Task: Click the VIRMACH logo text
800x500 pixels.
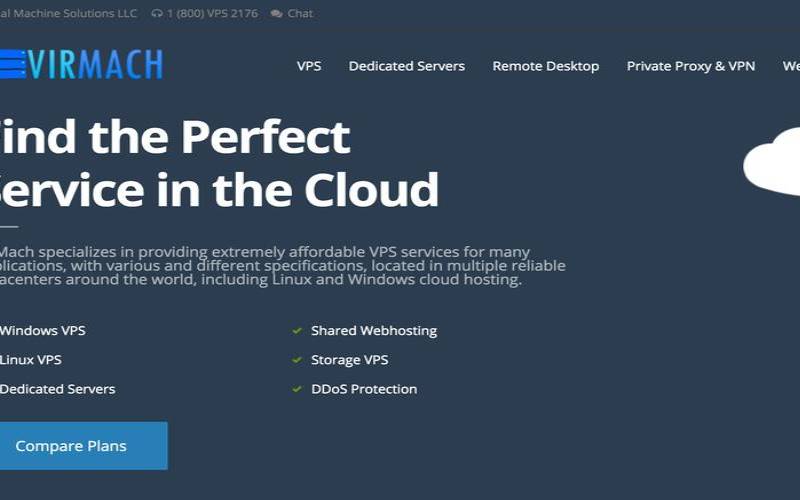Action: (95, 64)
